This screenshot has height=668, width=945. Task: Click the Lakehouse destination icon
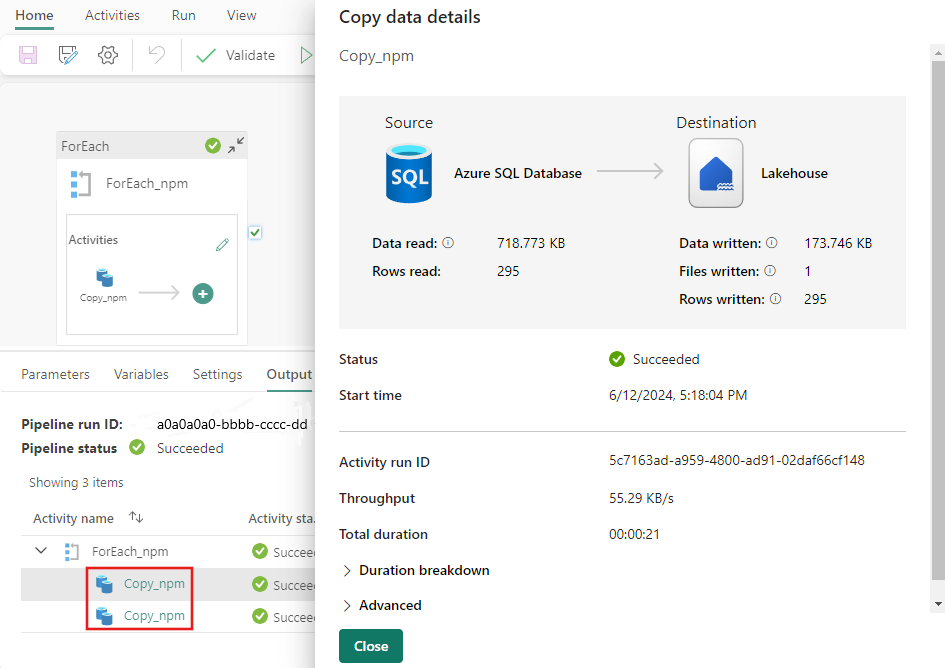(715, 173)
